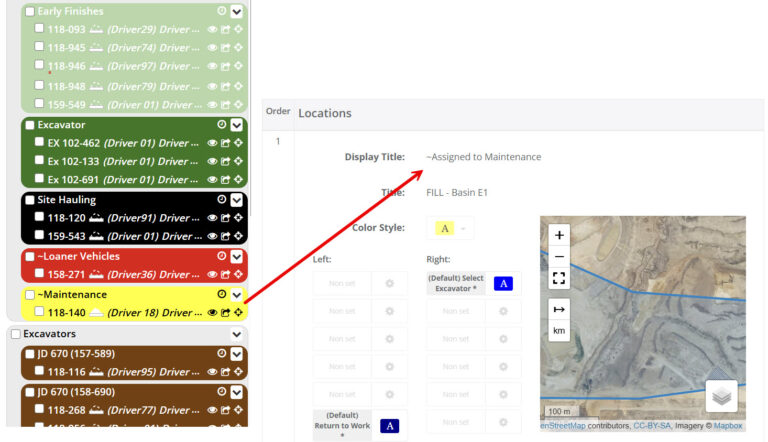Click (Default) Return to Work button
This screenshot has height=442, width=768.
click(x=342, y=425)
